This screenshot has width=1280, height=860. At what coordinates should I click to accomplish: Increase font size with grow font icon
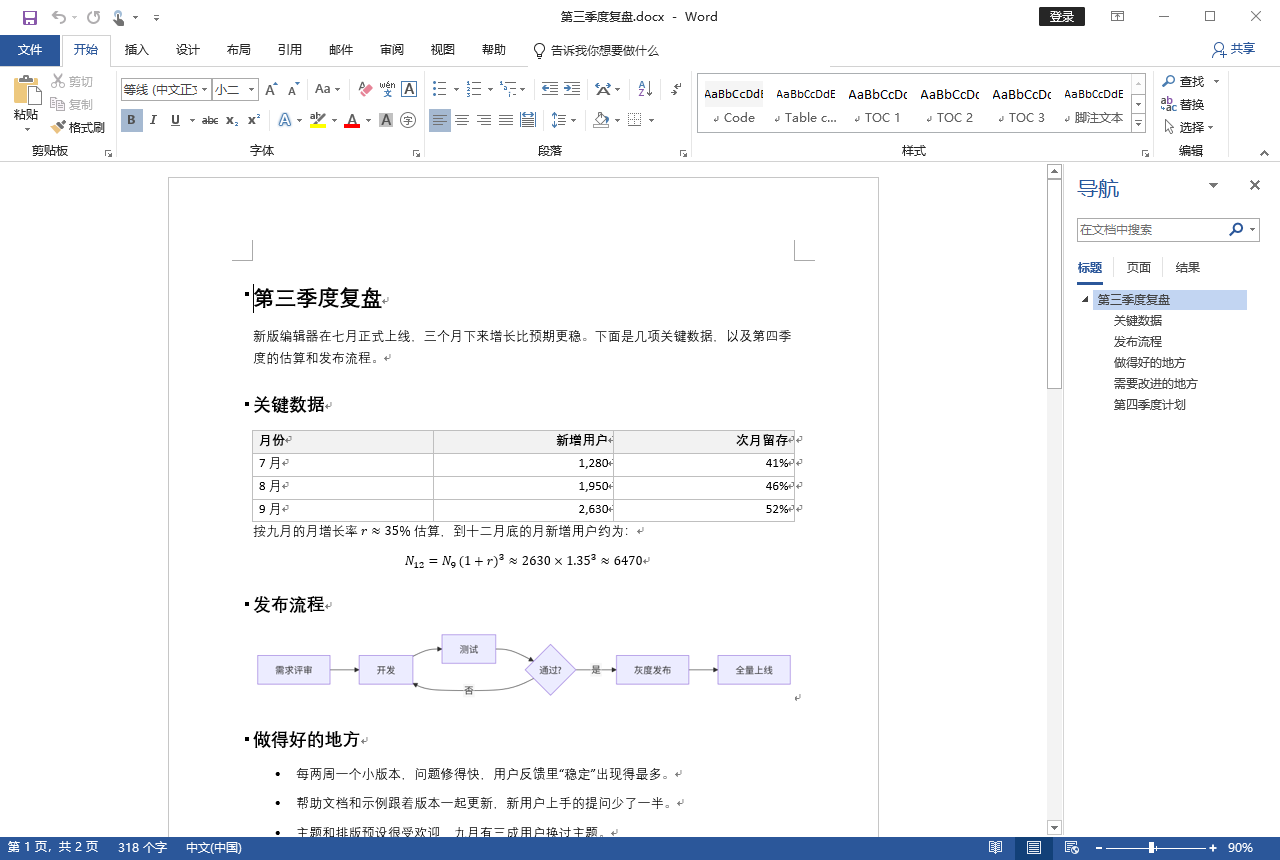[x=272, y=89]
